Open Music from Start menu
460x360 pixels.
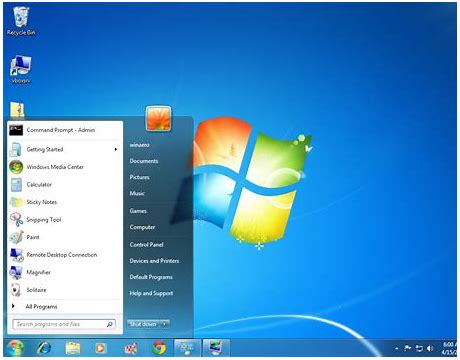click(137, 193)
